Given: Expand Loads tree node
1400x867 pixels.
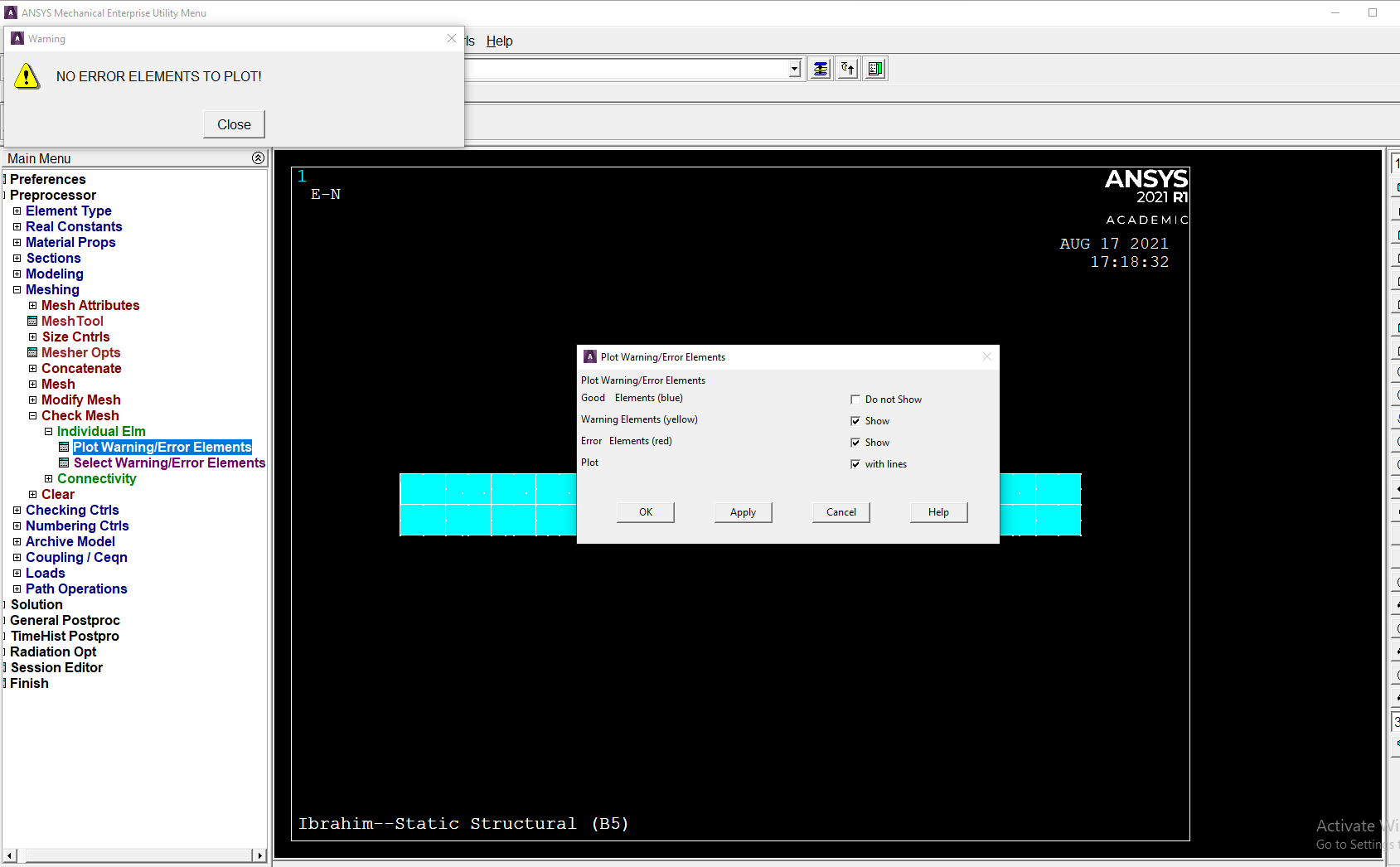Looking at the screenshot, I should pyautogui.click(x=17, y=574).
